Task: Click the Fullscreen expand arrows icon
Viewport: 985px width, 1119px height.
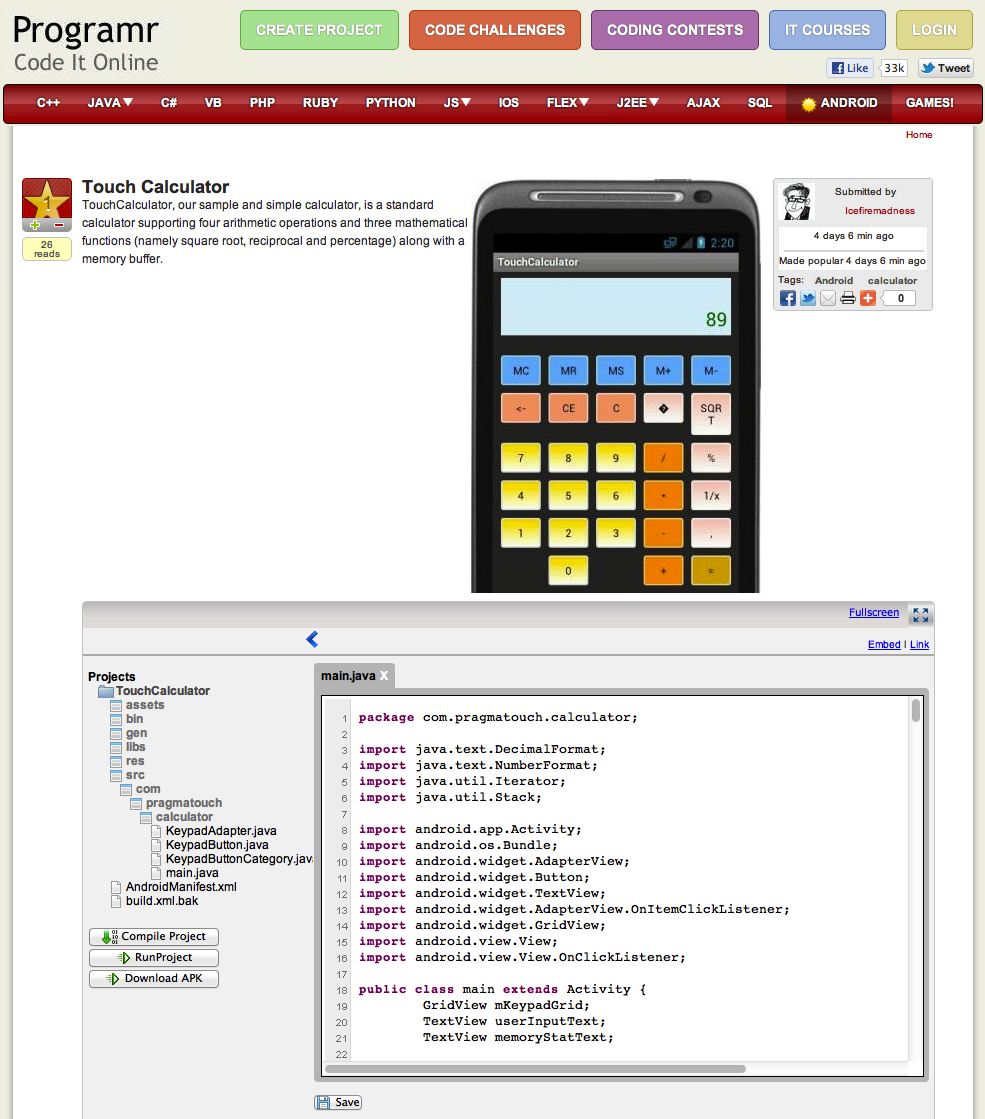Action: [920, 614]
